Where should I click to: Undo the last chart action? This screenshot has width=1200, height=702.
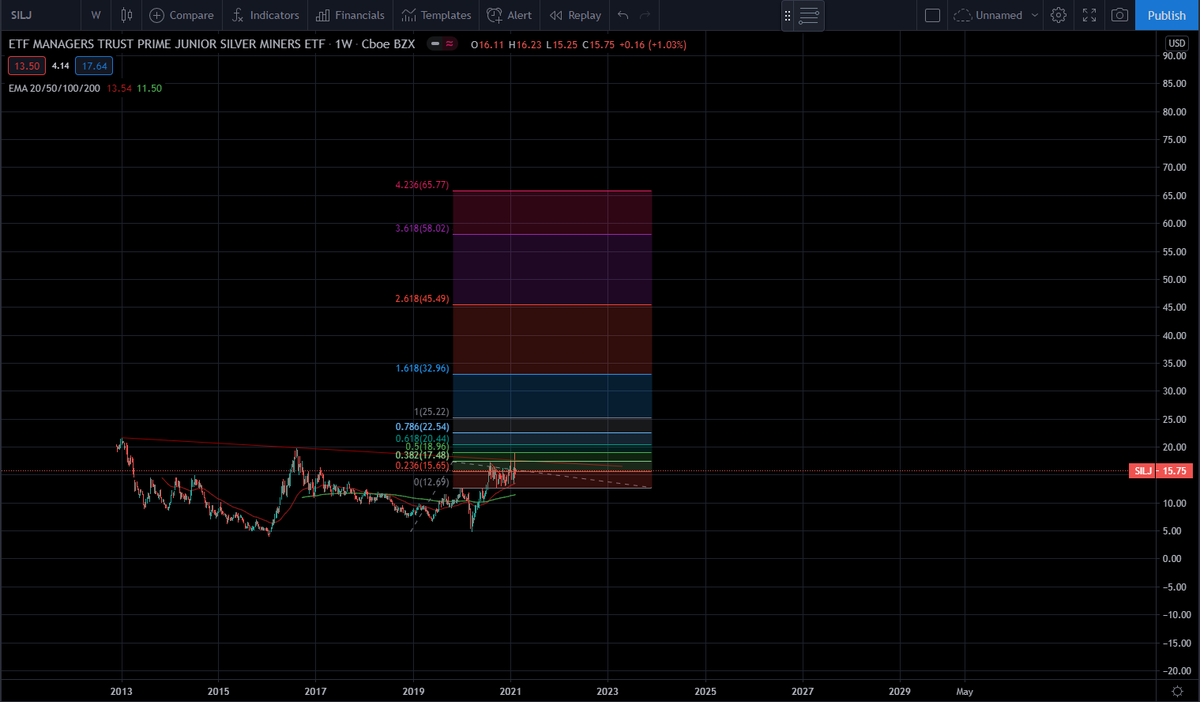click(623, 15)
